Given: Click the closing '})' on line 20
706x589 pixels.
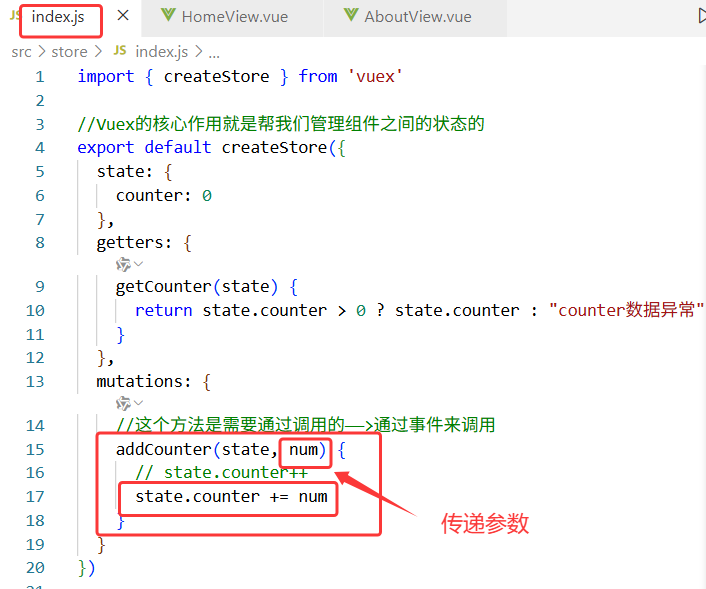Looking at the screenshot, I should pyautogui.click(x=86, y=568).
